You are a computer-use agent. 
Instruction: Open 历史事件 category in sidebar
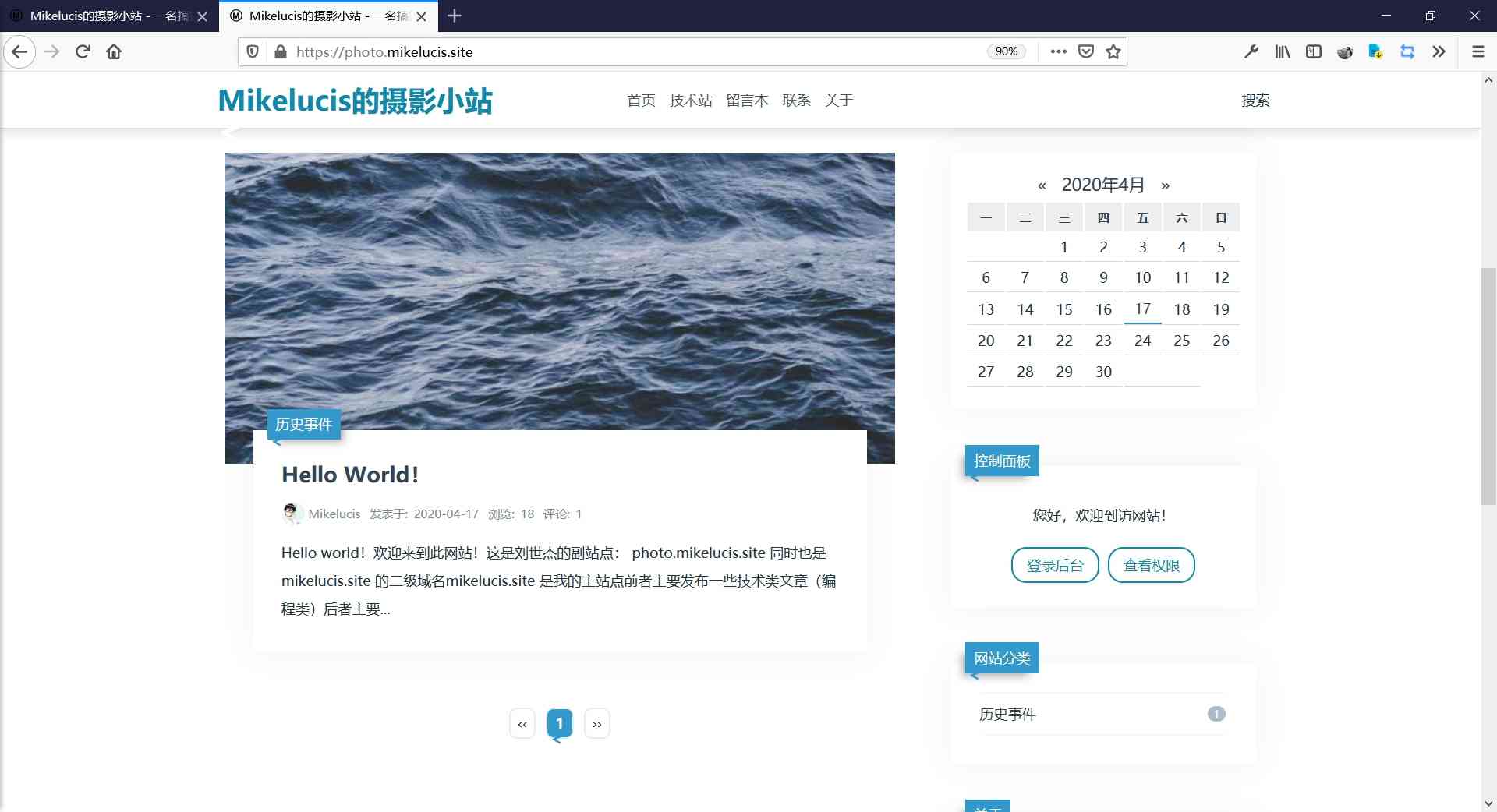(x=1007, y=715)
